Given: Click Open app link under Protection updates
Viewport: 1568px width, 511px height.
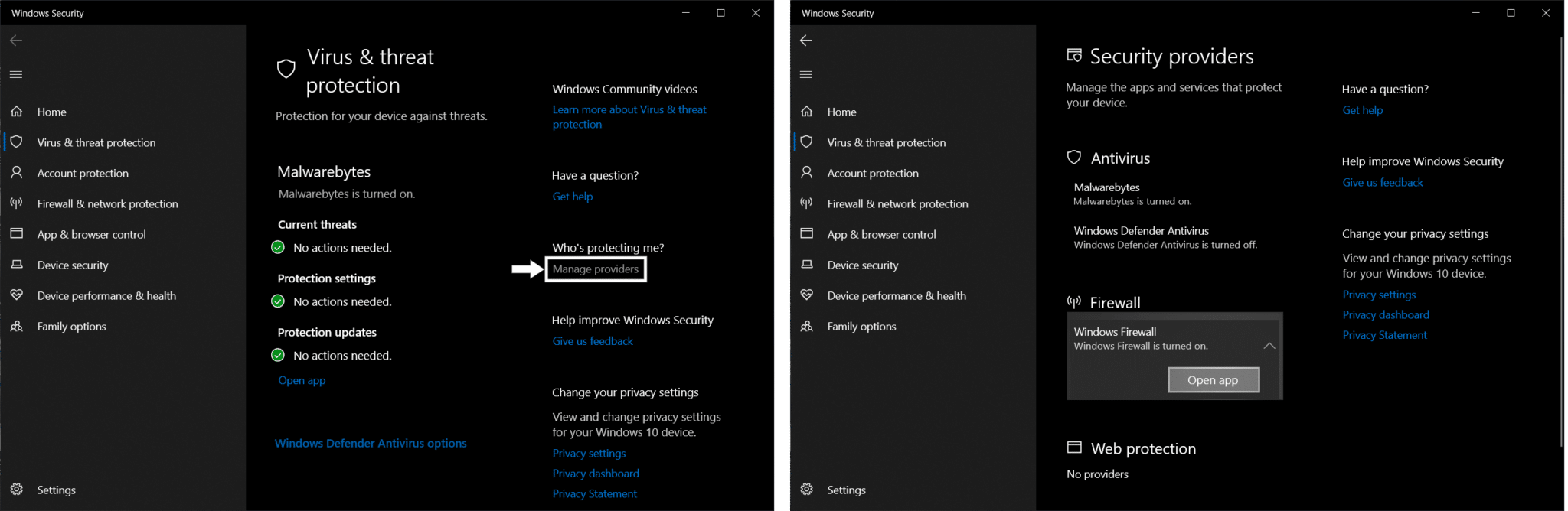Looking at the screenshot, I should [302, 380].
